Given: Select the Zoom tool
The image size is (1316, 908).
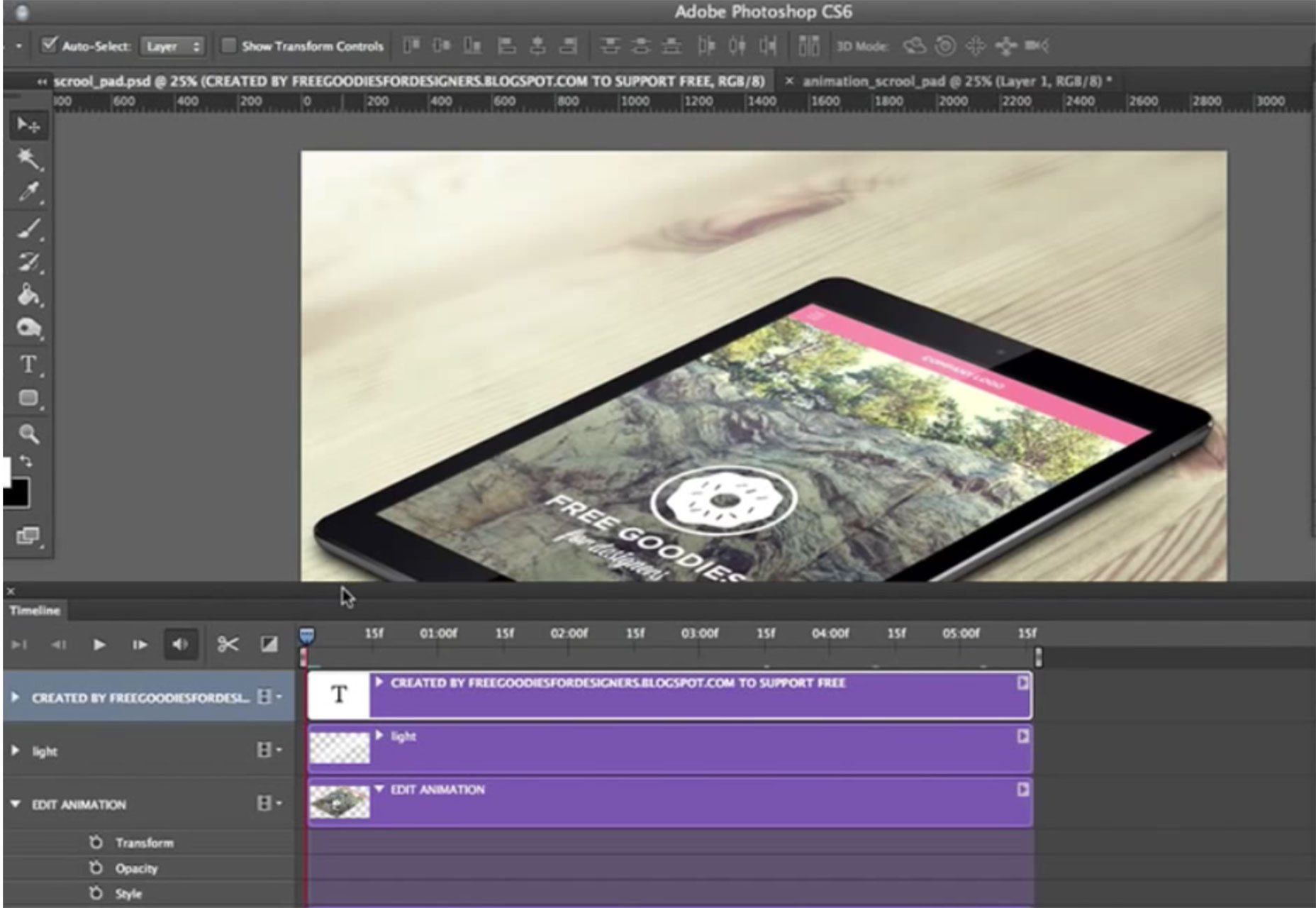Looking at the screenshot, I should 28,433.
